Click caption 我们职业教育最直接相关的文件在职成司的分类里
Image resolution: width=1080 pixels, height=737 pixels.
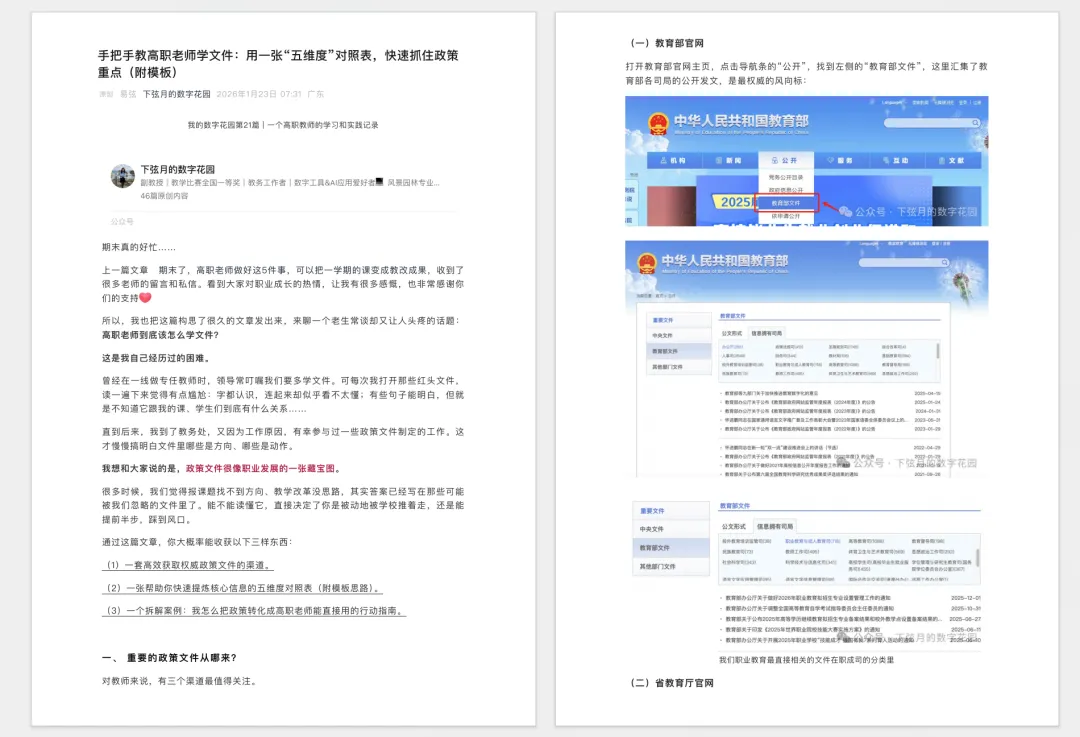[x=806, y=660]
